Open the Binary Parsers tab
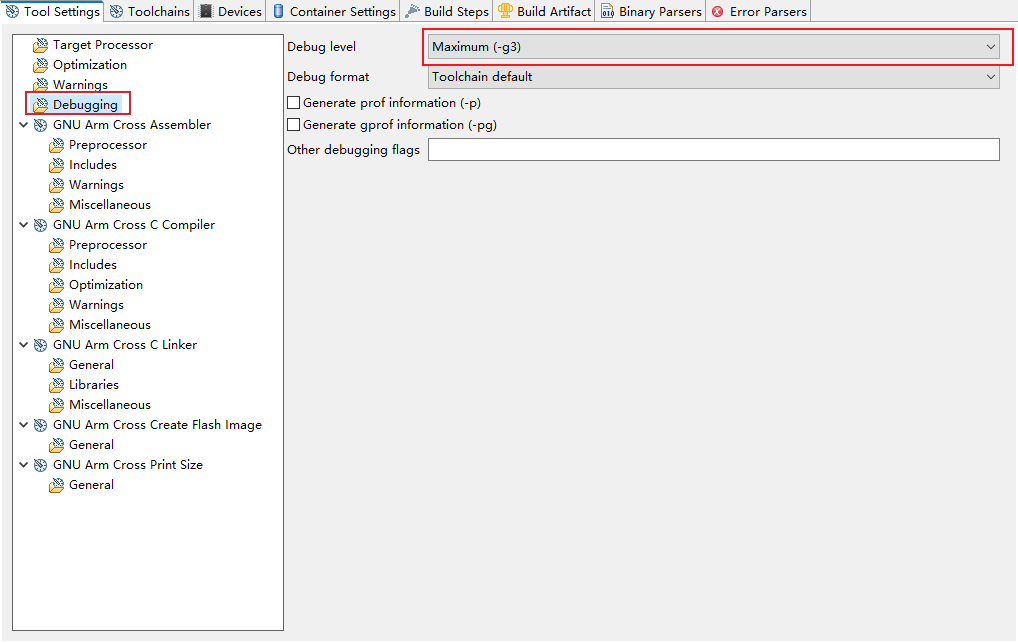The image size is (1018, 643). (x=651, y=12)
